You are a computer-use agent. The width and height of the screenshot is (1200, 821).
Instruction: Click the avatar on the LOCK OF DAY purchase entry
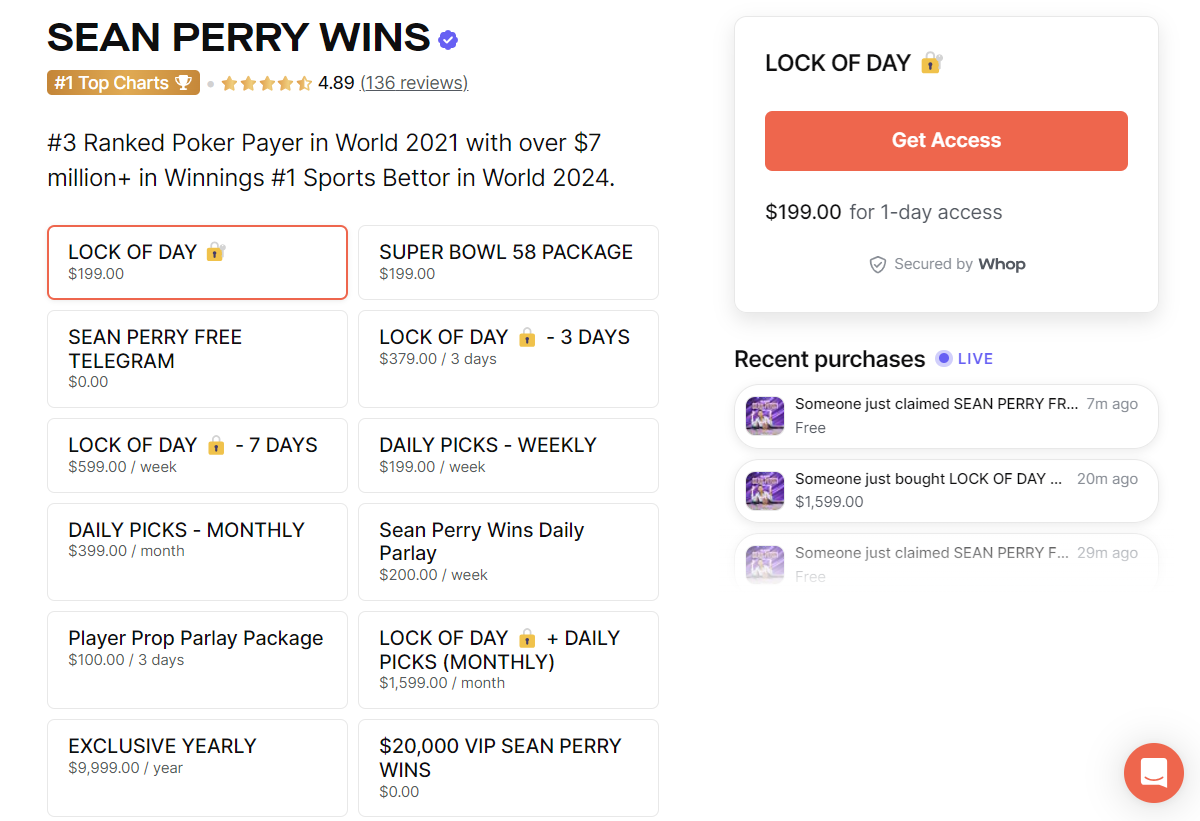(764, 490)
